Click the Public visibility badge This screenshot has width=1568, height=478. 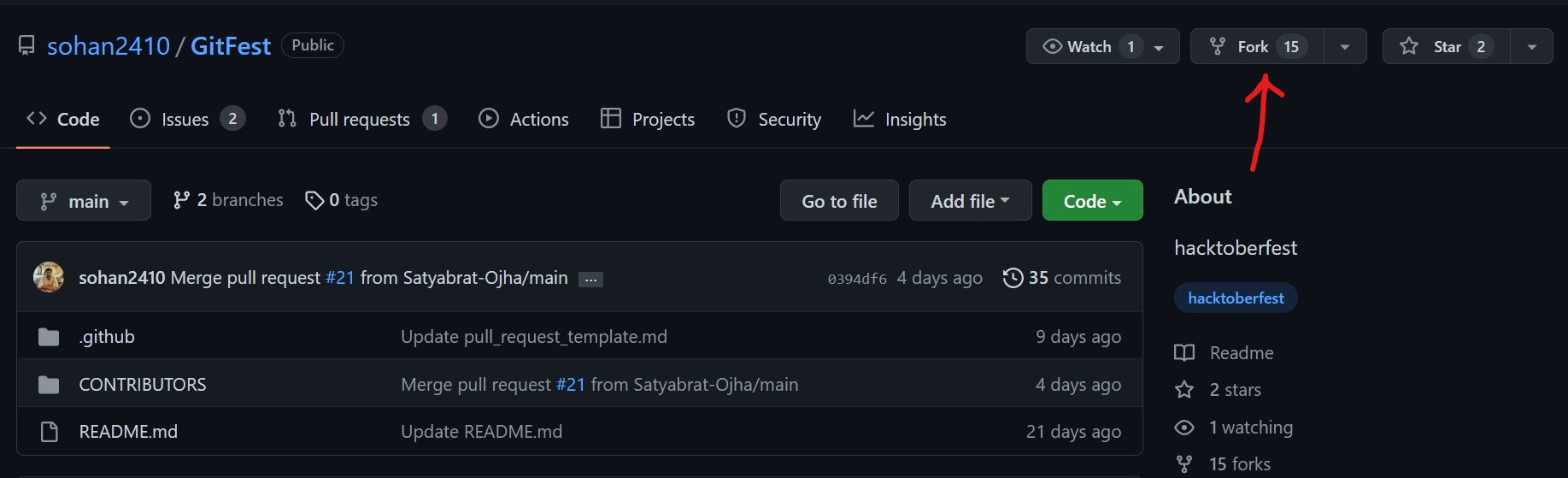click(x=313, y=45)
